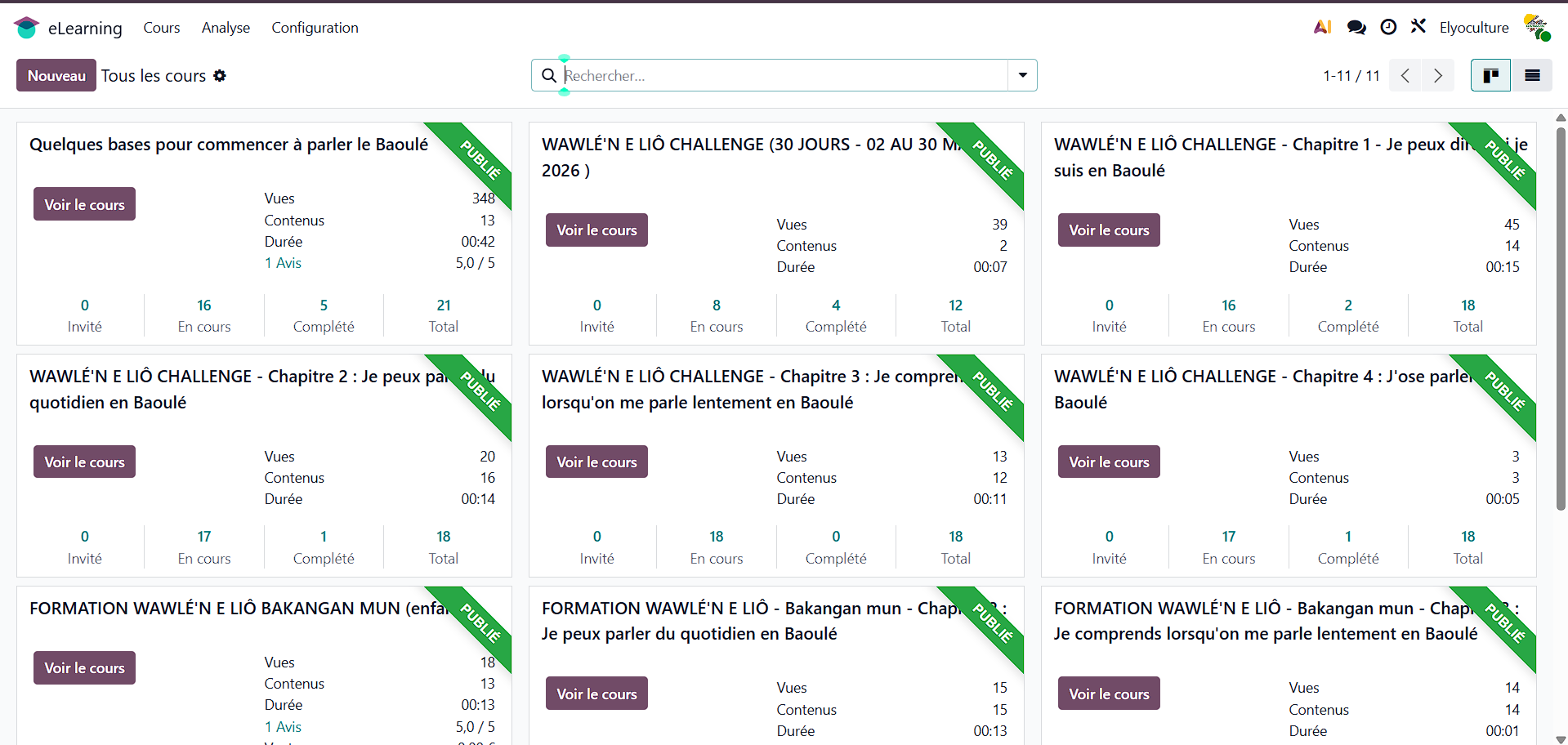
Task: Open 21 Total on Quelques bases card
Action: 444,315
